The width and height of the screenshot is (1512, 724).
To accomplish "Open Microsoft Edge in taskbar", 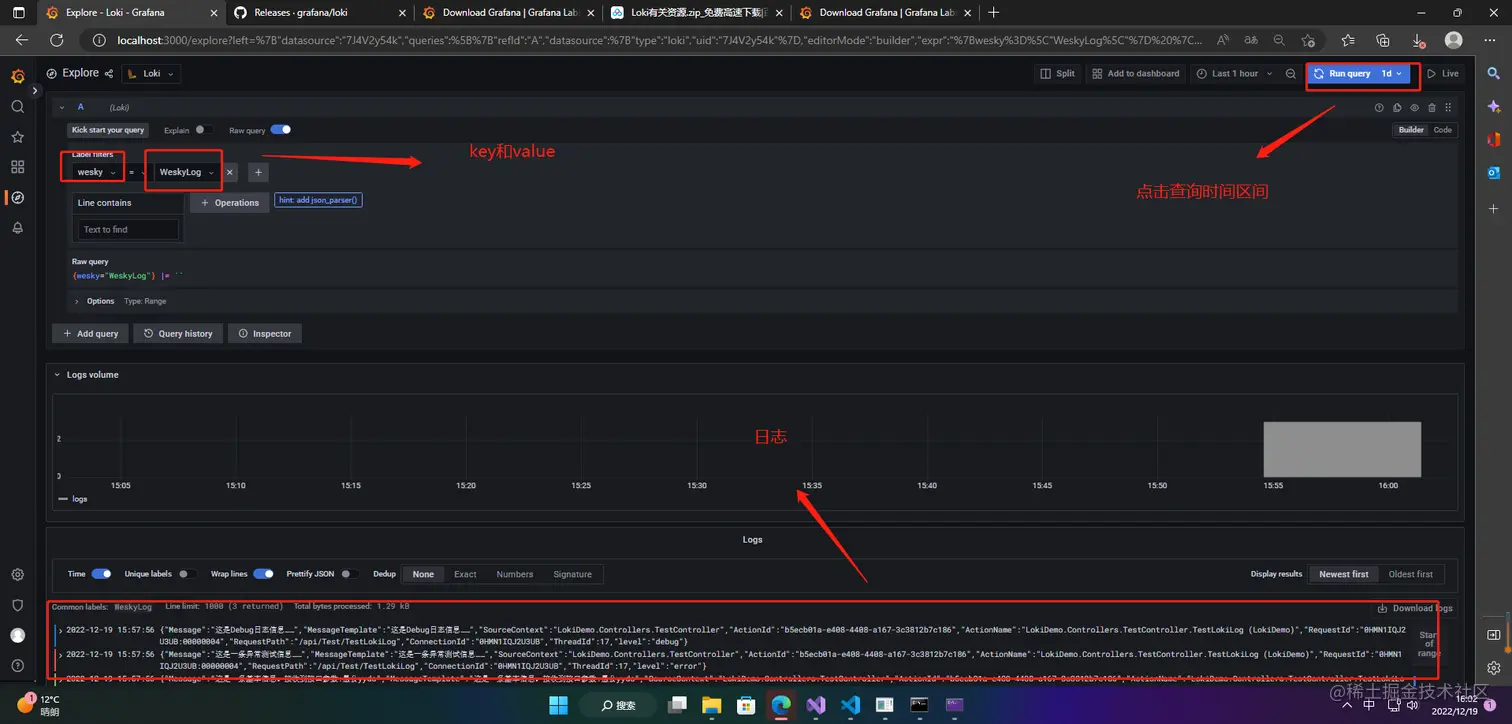I will click(781, 705).
